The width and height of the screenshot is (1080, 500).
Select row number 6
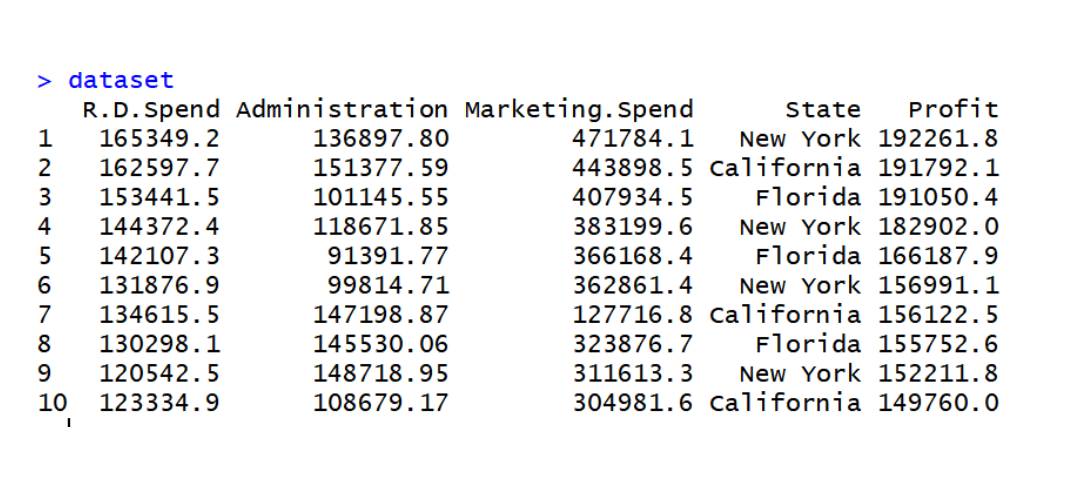click(x=44, y=285)
